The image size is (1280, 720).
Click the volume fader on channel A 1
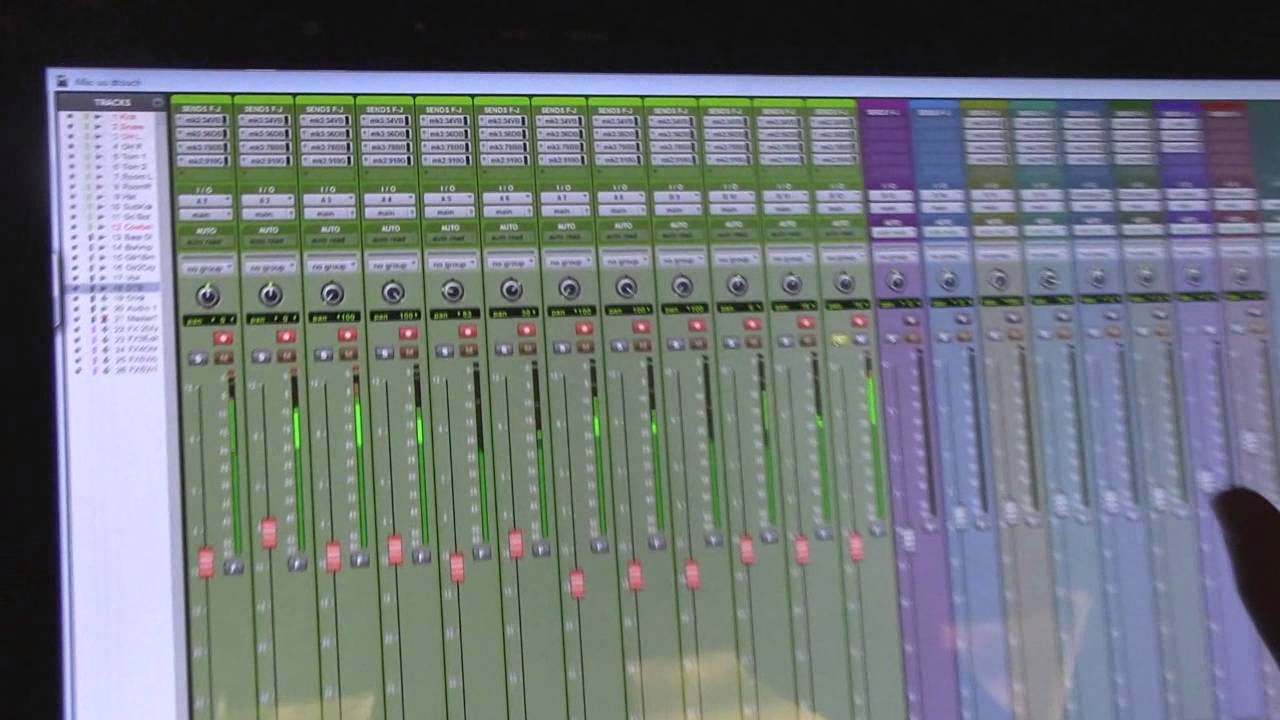click(205, 562)
